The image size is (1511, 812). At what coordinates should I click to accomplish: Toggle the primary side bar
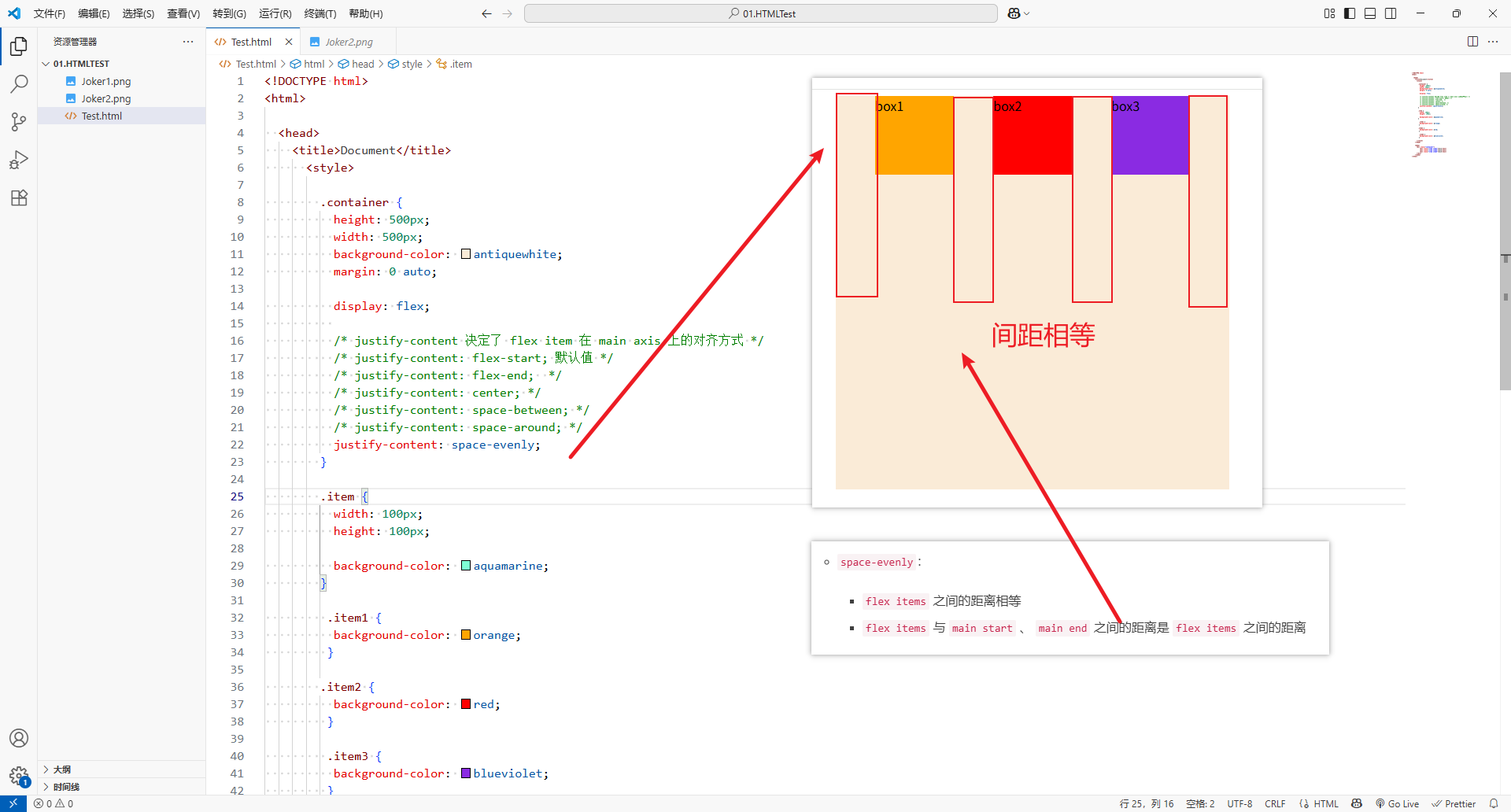[x=1350, y=13]
